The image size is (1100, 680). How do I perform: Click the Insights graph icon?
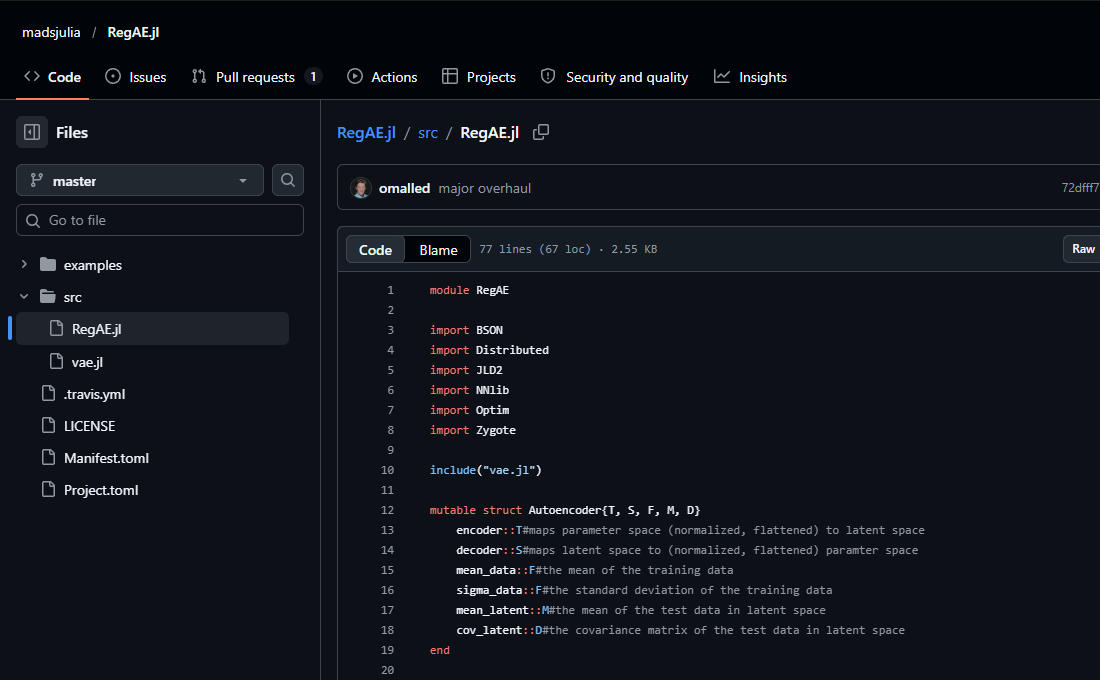tap(722, 76)
